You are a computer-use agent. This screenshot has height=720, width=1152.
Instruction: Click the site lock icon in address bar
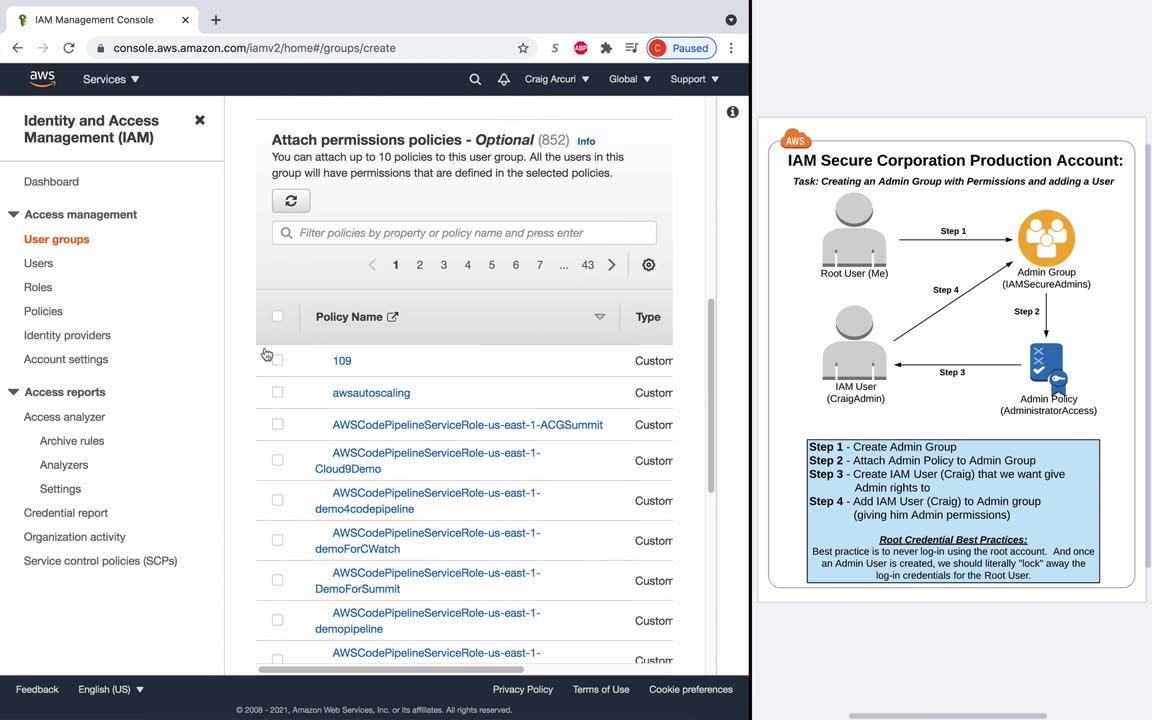pos(100,48)
